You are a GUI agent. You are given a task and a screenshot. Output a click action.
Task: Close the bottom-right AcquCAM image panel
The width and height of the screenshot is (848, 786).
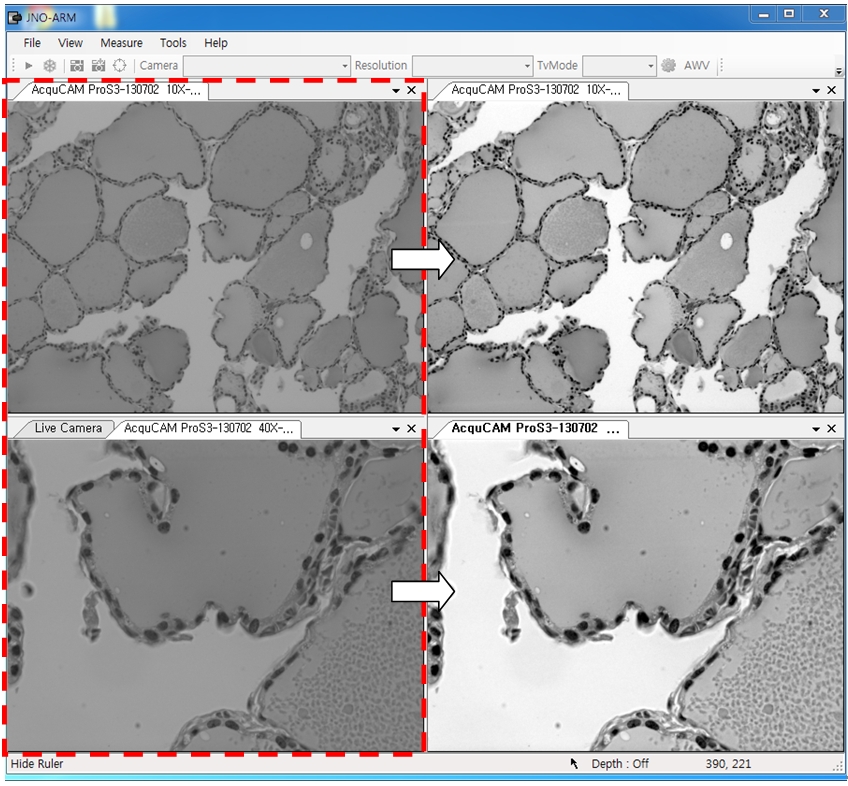click(x=831, y=428)
